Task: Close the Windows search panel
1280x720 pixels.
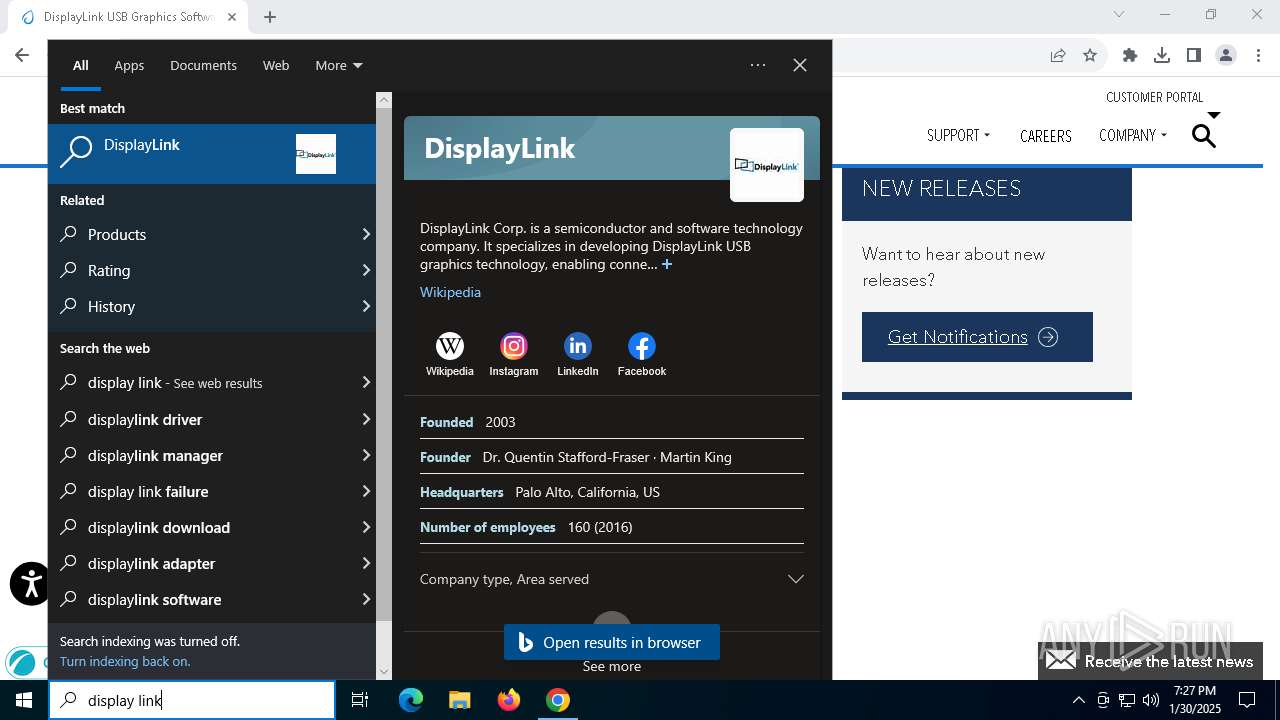Action: 800,65
